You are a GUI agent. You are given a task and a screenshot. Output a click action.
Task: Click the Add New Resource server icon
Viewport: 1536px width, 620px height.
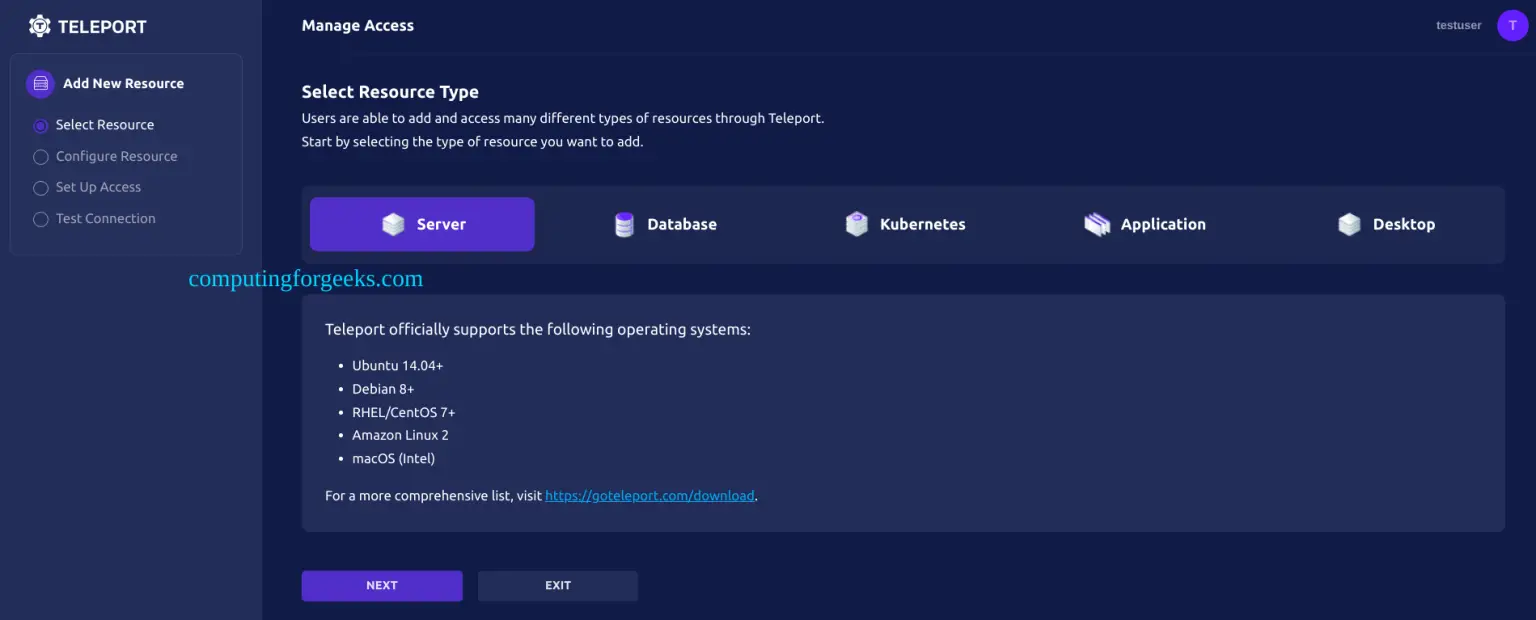click(x=40, y=84)
